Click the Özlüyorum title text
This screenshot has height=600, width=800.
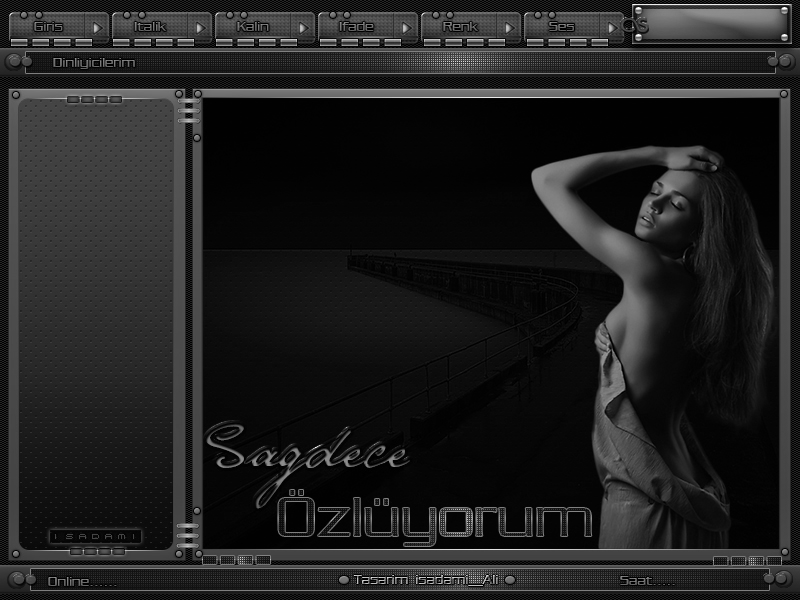pos(435,518)
